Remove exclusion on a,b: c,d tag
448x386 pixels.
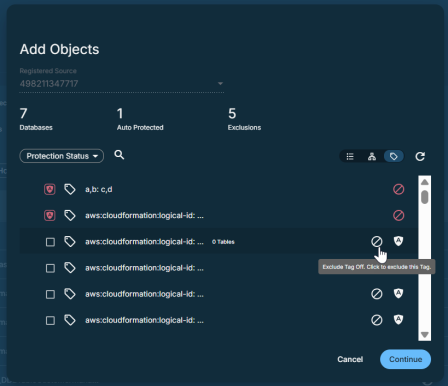coord(398,189)
